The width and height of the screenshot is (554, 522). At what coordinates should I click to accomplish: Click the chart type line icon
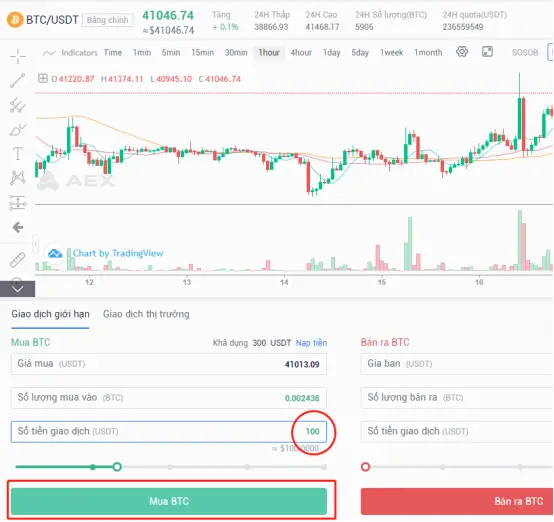click(x=49, y=53)
